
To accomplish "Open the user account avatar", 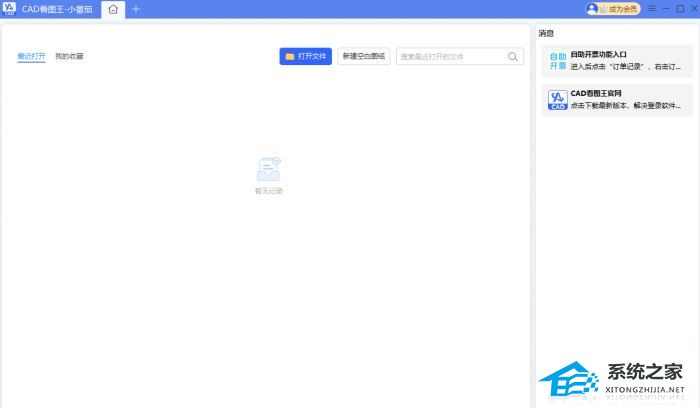I will (x=592, y=8).
